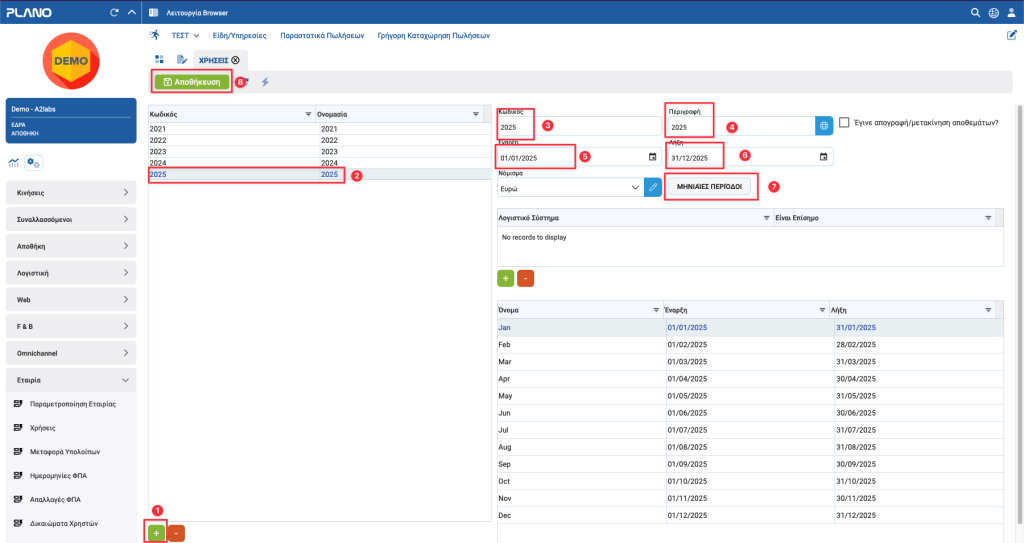Viewport: 1024px width, 543px height.
Task: Select the 2023 row in the years list
Action: click(319, 152)
